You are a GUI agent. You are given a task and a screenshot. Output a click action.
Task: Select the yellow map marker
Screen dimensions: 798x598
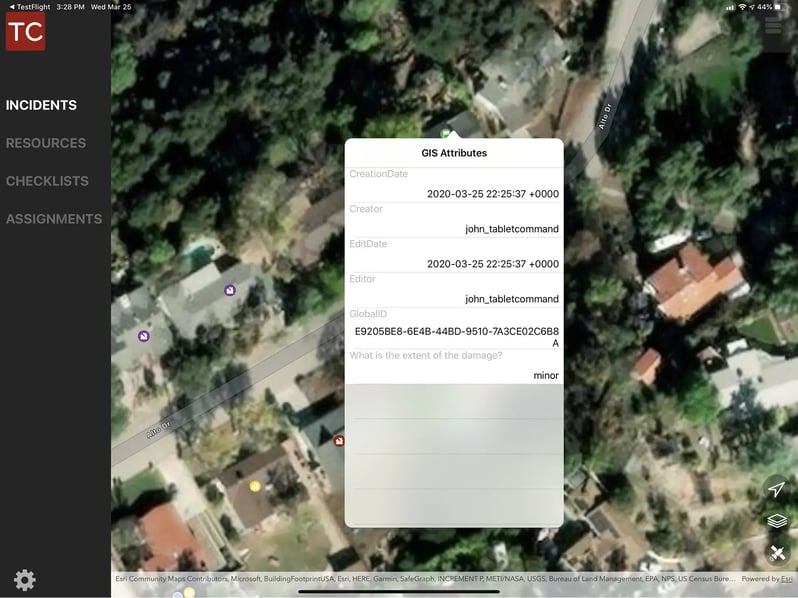(255, 486)
